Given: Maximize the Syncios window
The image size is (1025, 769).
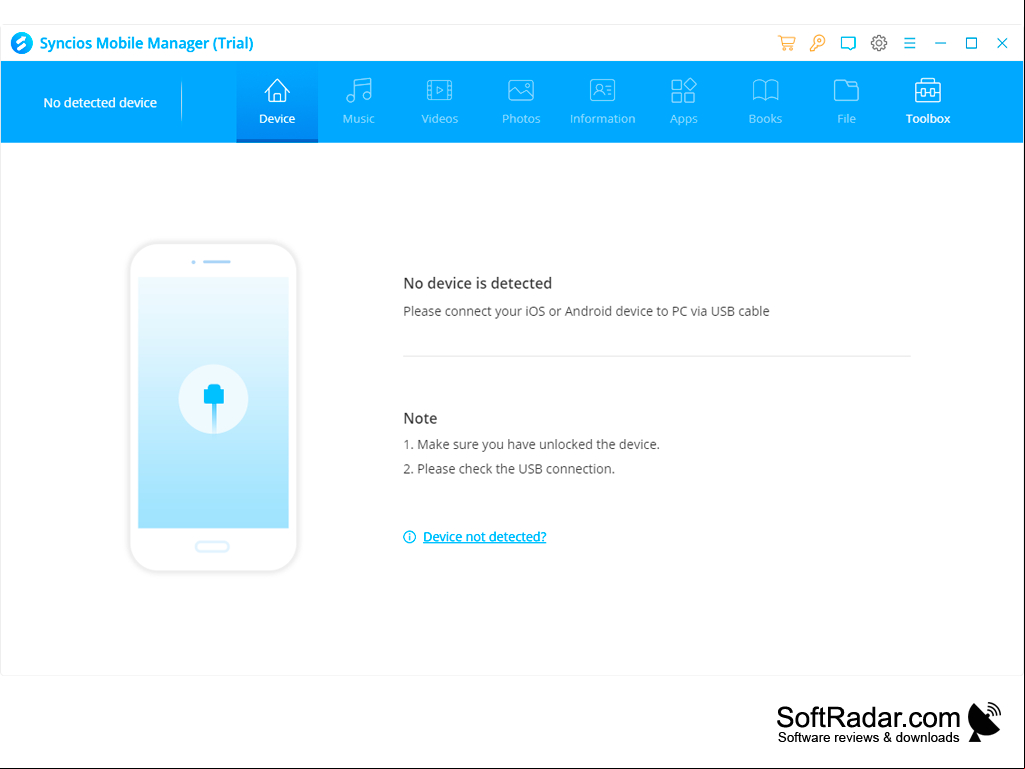Looking at the screenshot, I should click(x=971, y=43).
